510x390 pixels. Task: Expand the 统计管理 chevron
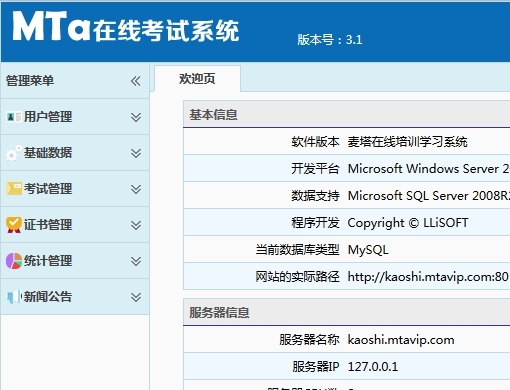coord(136,261)
